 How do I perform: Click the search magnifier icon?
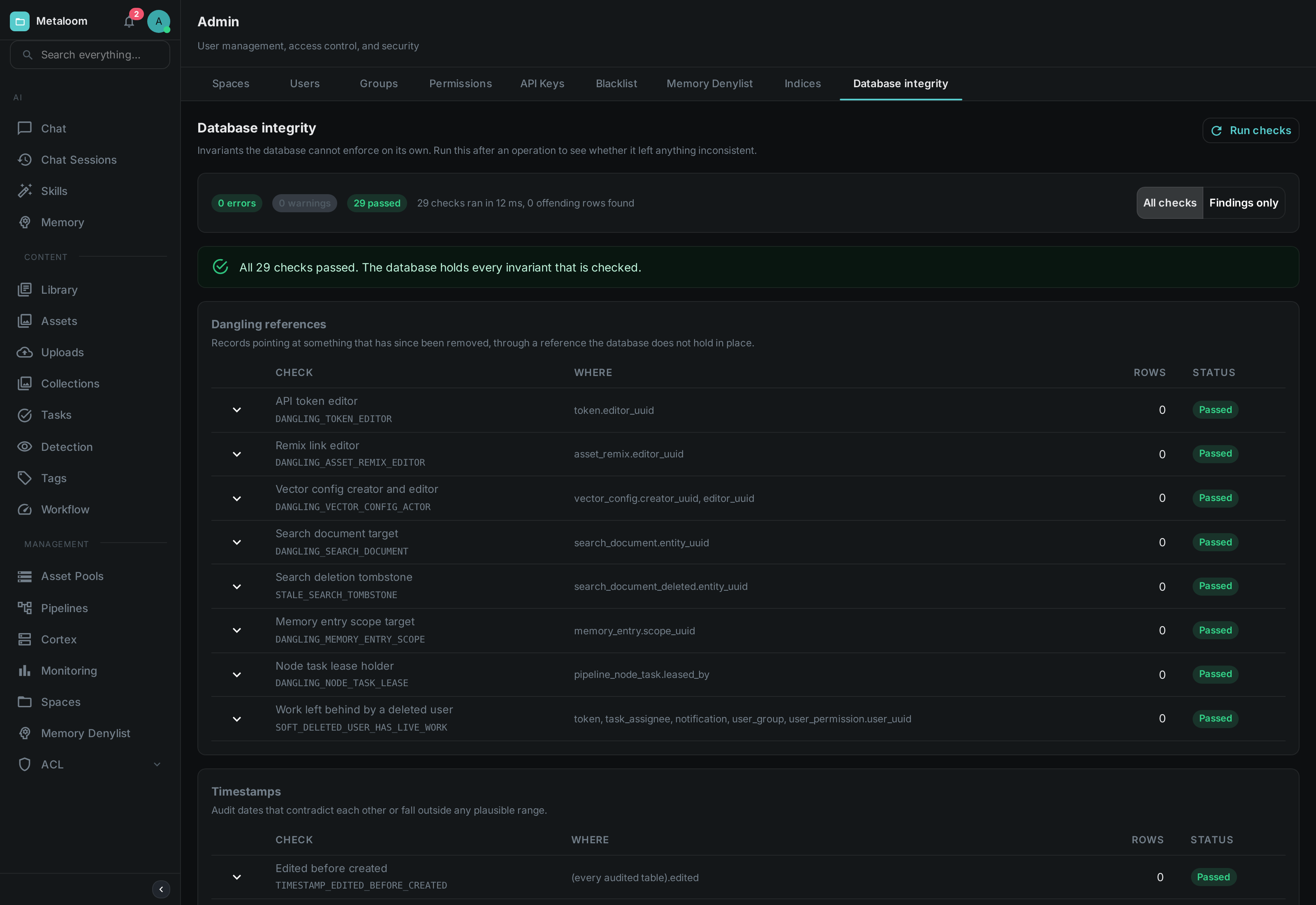pos(27,54)
